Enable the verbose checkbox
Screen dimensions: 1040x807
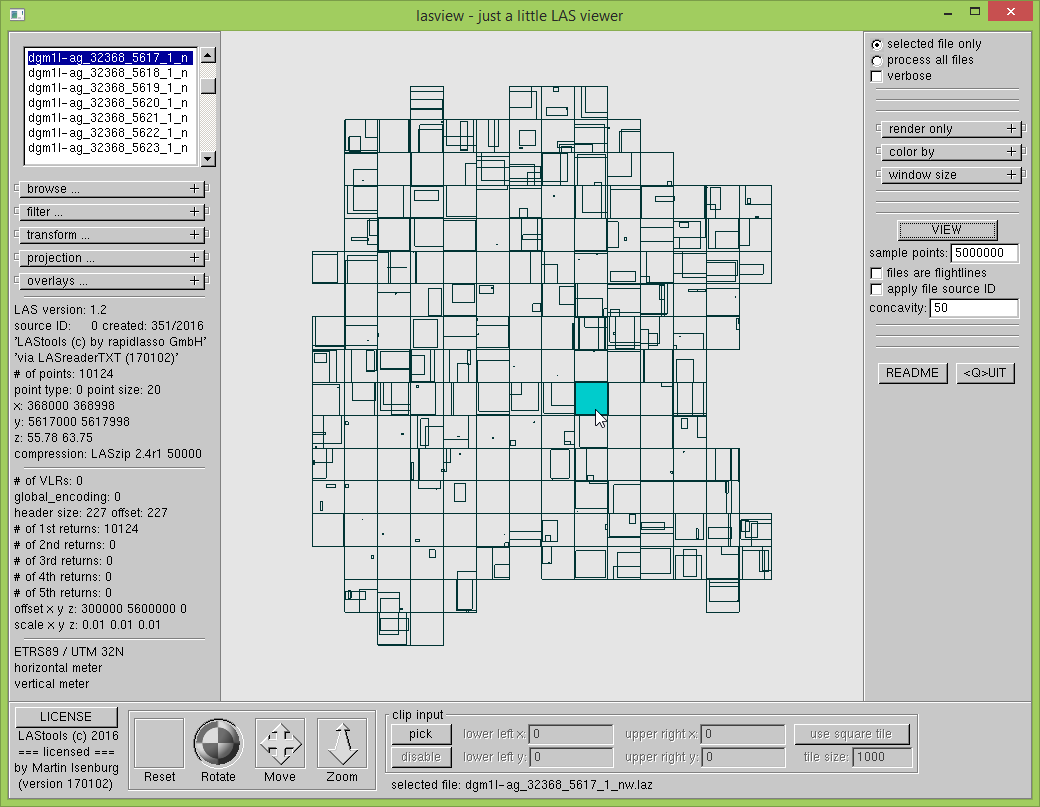pyautogui.click(x=877, y=76)
